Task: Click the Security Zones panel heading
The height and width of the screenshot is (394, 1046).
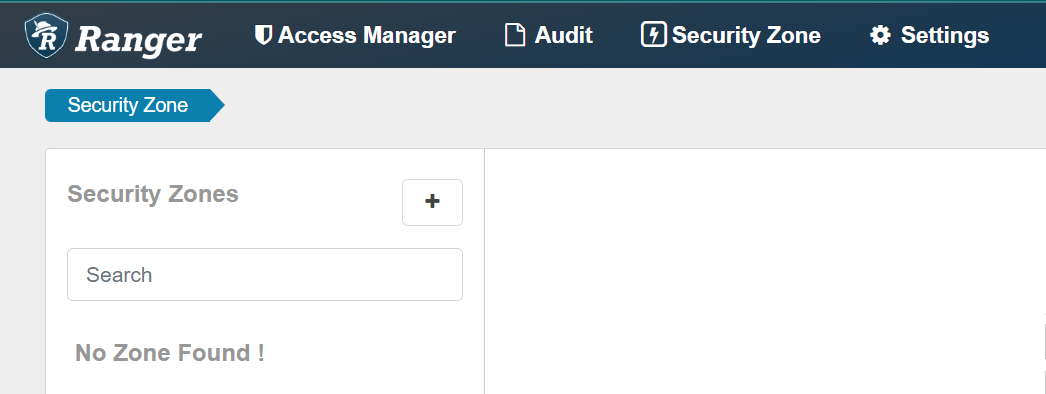Action: point(153,194)
